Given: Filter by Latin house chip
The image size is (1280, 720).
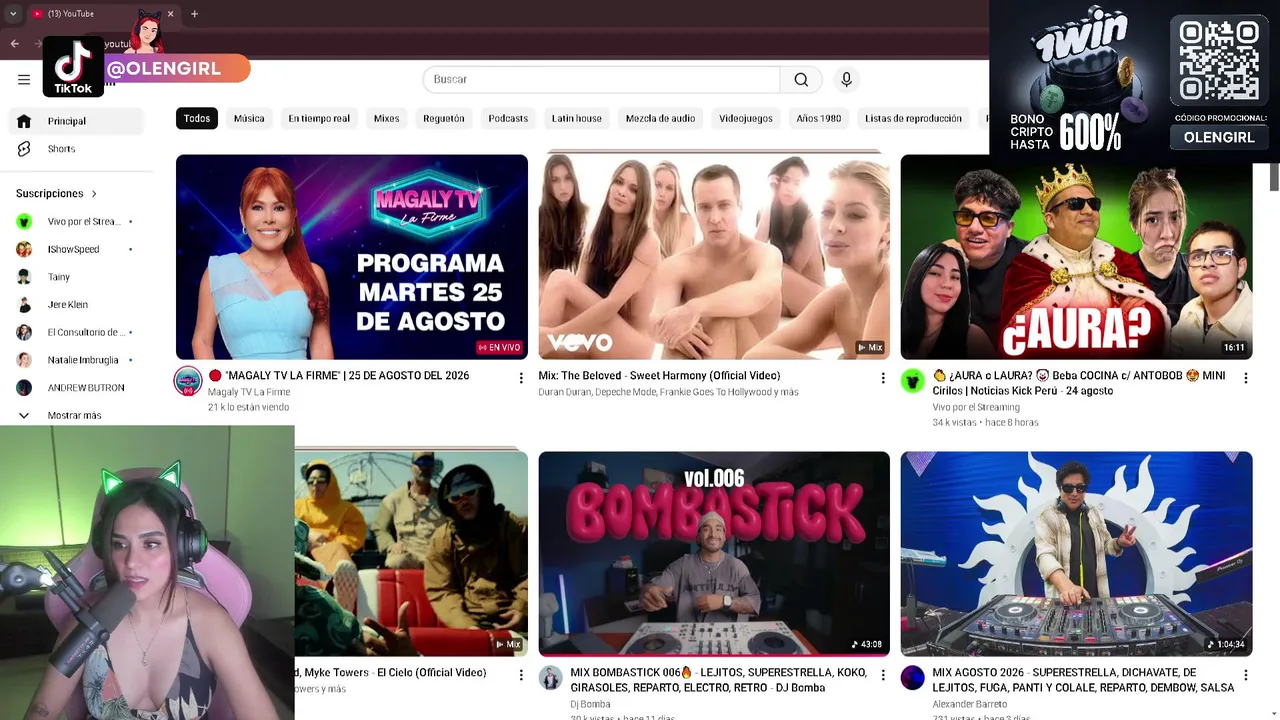Looking at the screenshot, I should 577,119.
